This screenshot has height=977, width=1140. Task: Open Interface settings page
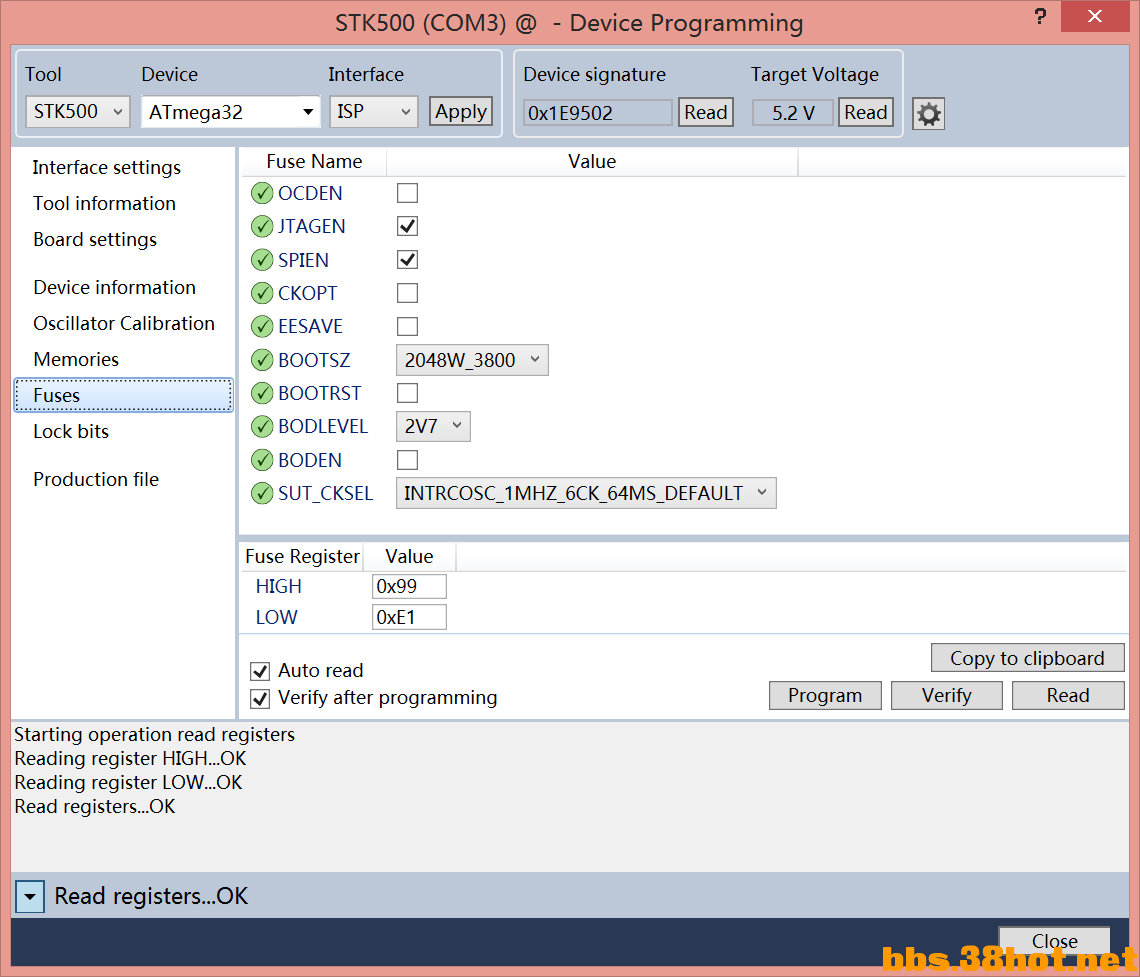(x=107, y=168)
